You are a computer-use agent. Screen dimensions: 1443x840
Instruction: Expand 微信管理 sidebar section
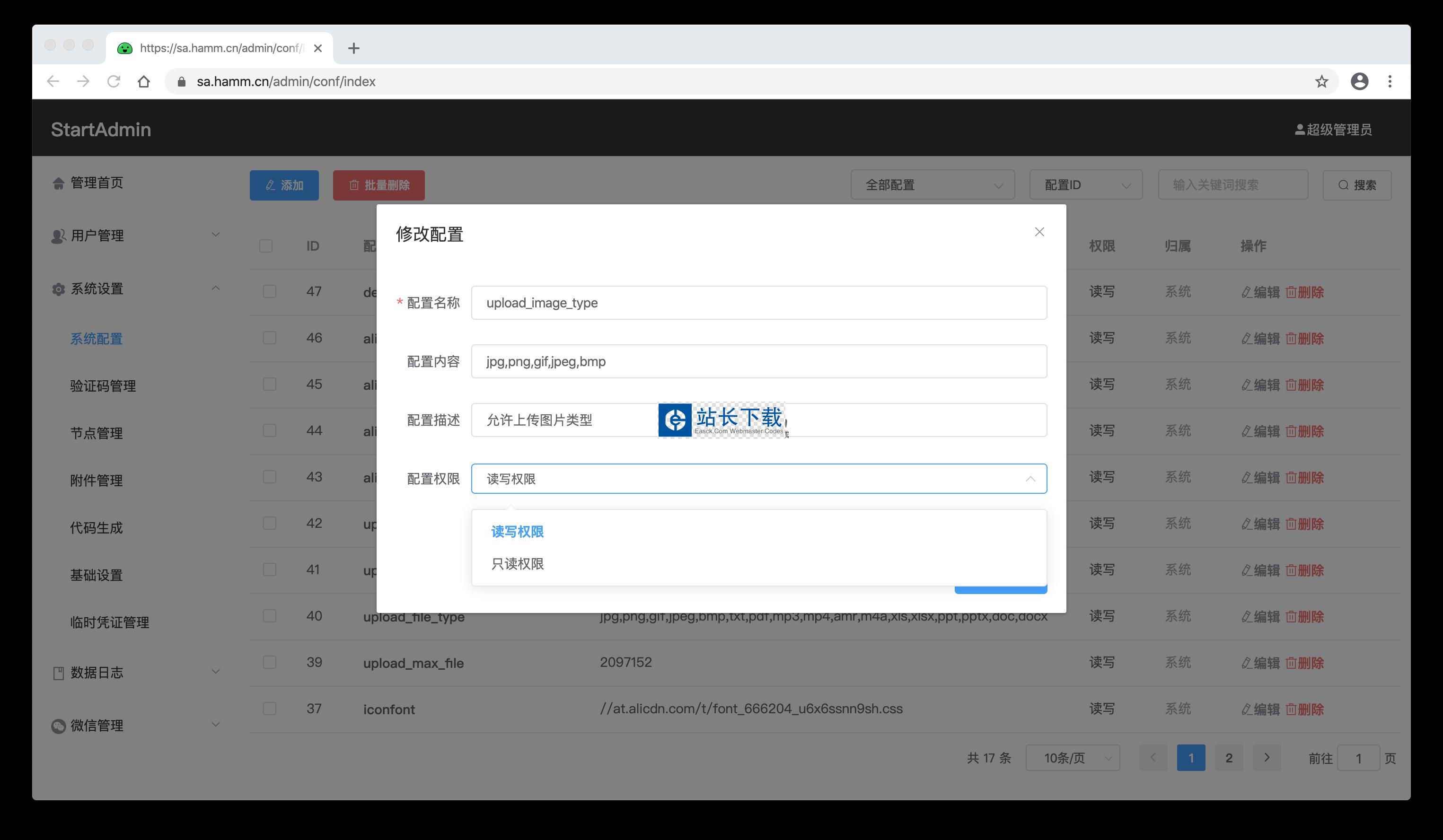pyautogui.click(x=136, y=726)
